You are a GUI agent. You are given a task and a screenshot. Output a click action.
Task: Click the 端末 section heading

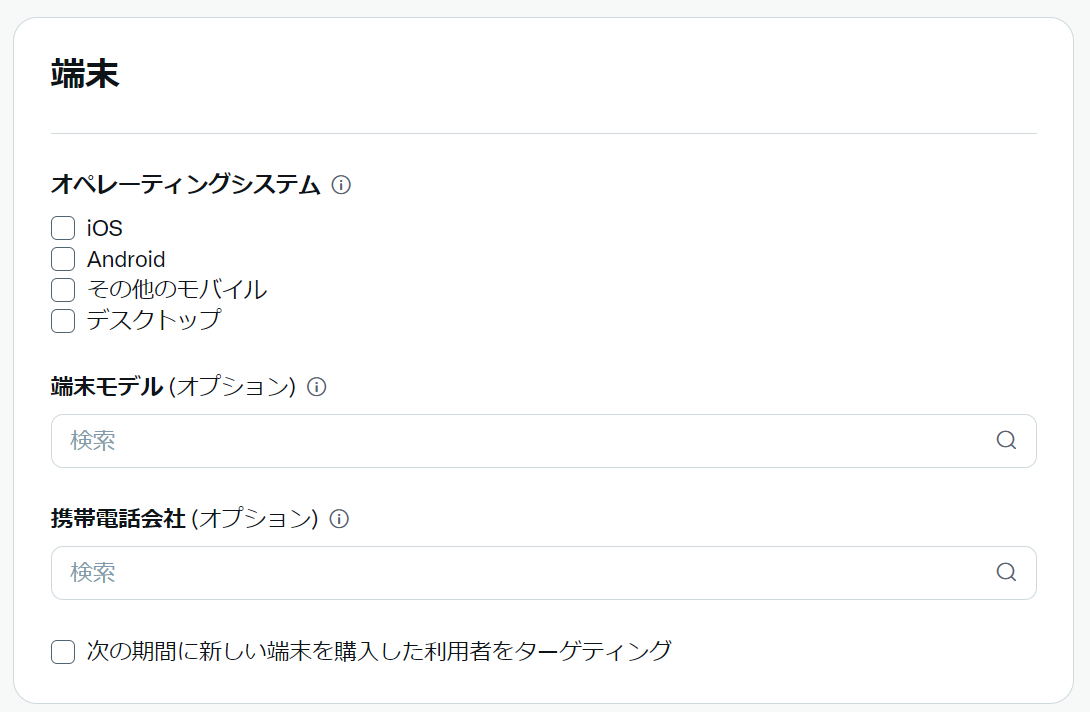point(85,74)
